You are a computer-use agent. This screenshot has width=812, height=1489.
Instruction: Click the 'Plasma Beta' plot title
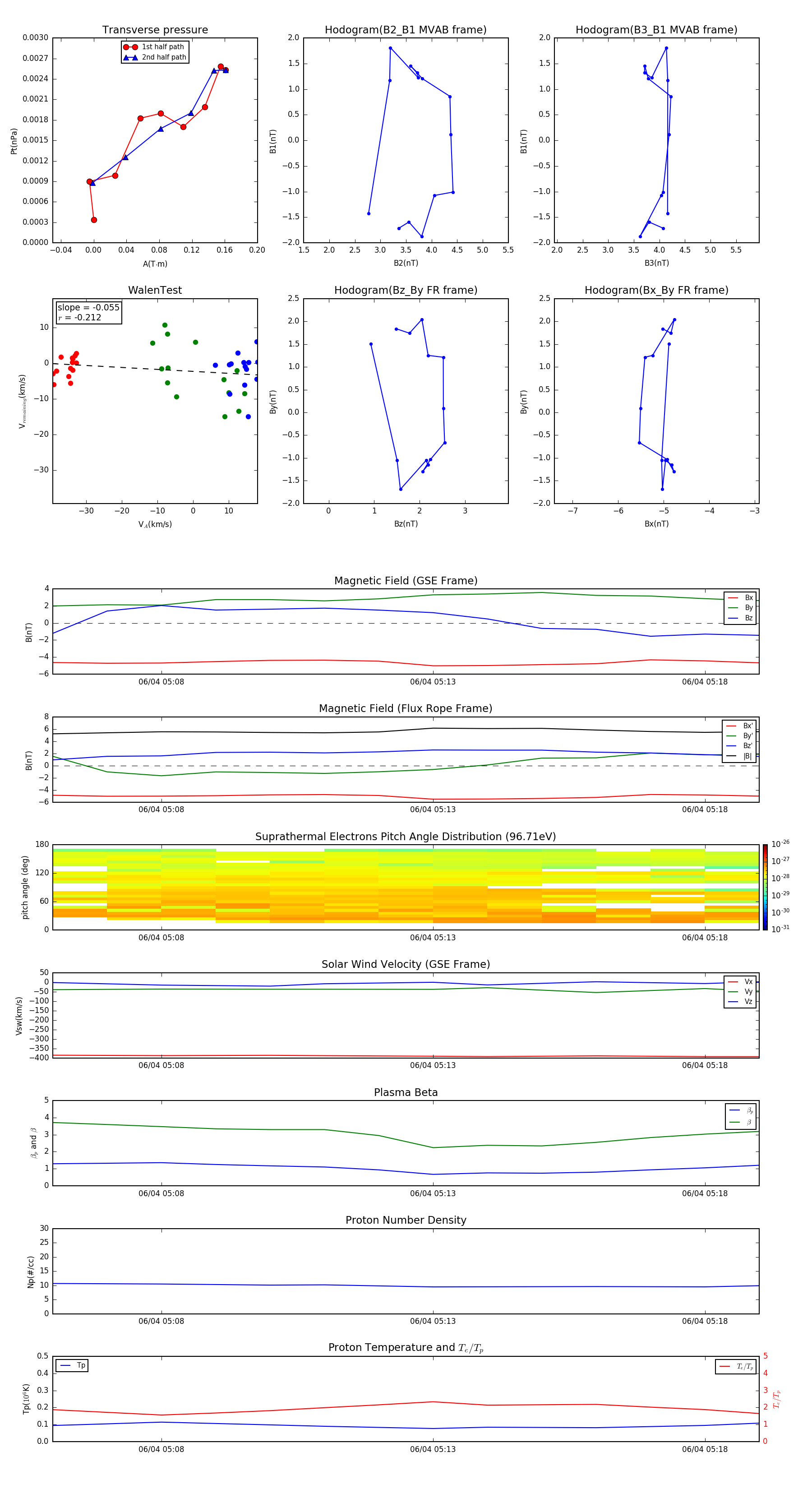coord(406,1092)
